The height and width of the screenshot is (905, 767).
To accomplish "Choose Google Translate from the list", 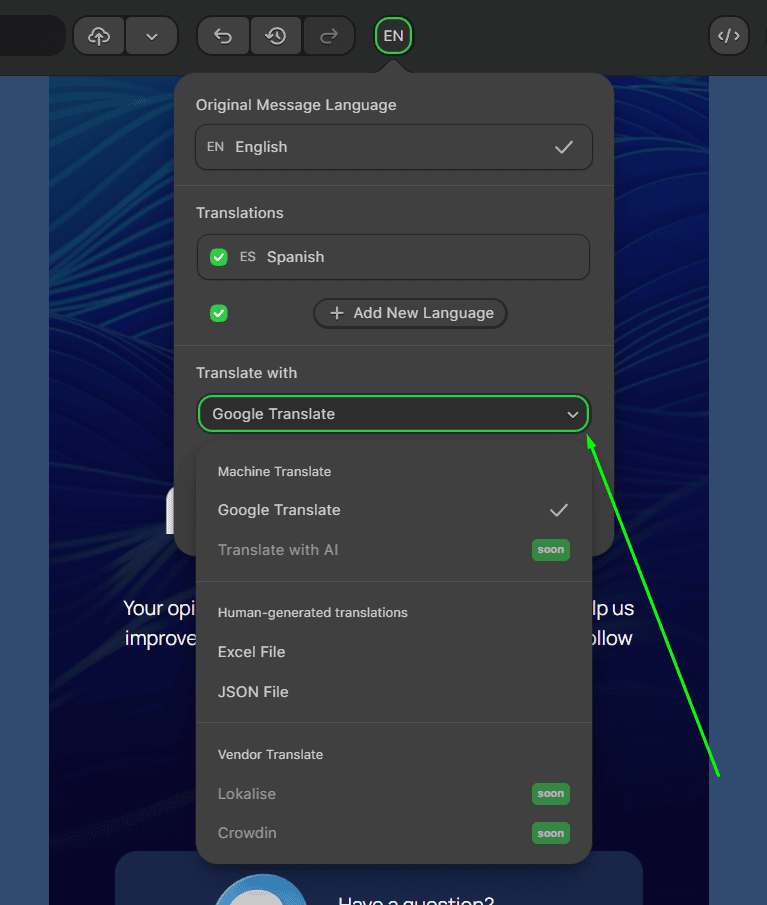I will [x=279, y=510].
